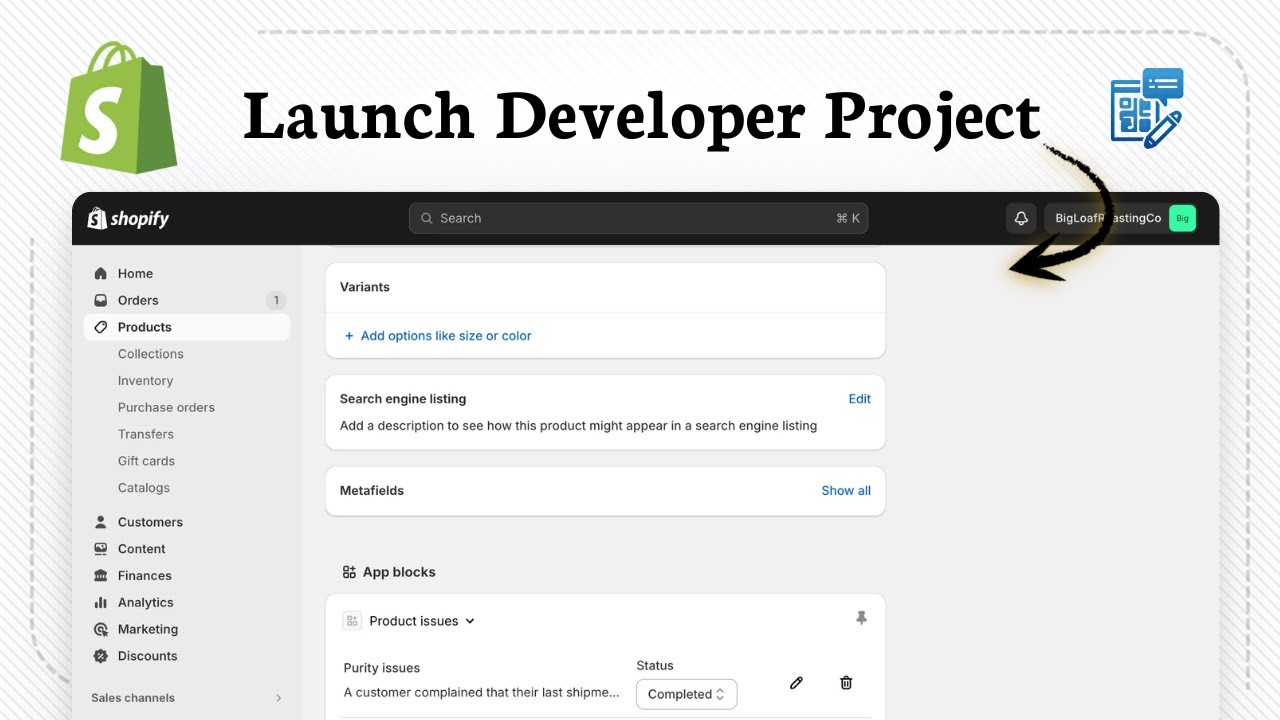Open the notifications bell
The width and height of the screenshot is (1280, 720).
(1021, 218)
